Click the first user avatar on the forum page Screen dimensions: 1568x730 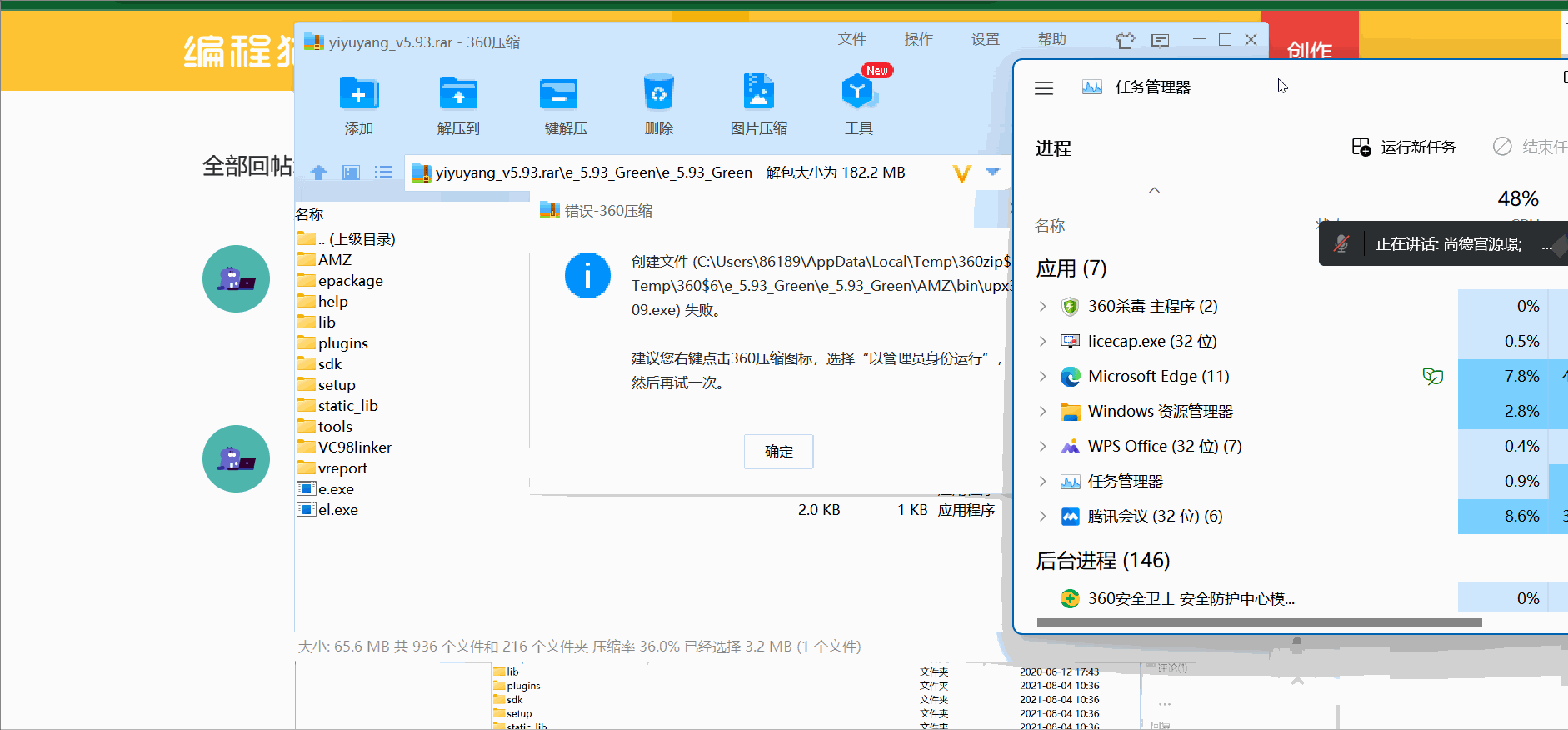(x=236, y=278)
